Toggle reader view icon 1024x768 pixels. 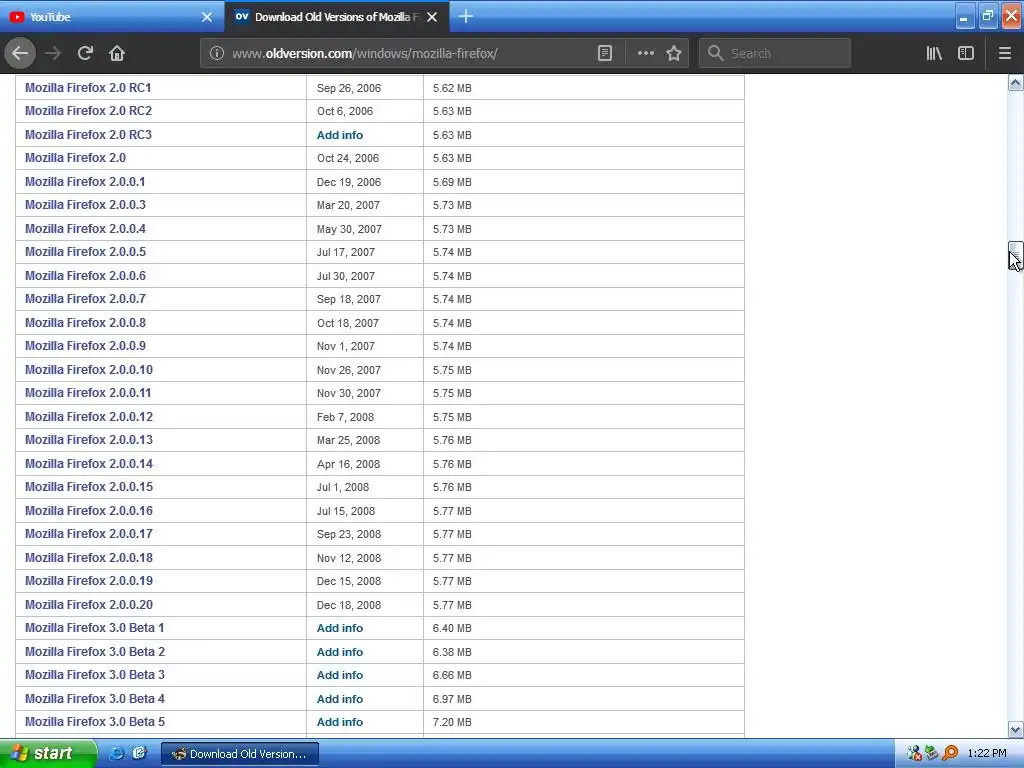pos(605,53)
